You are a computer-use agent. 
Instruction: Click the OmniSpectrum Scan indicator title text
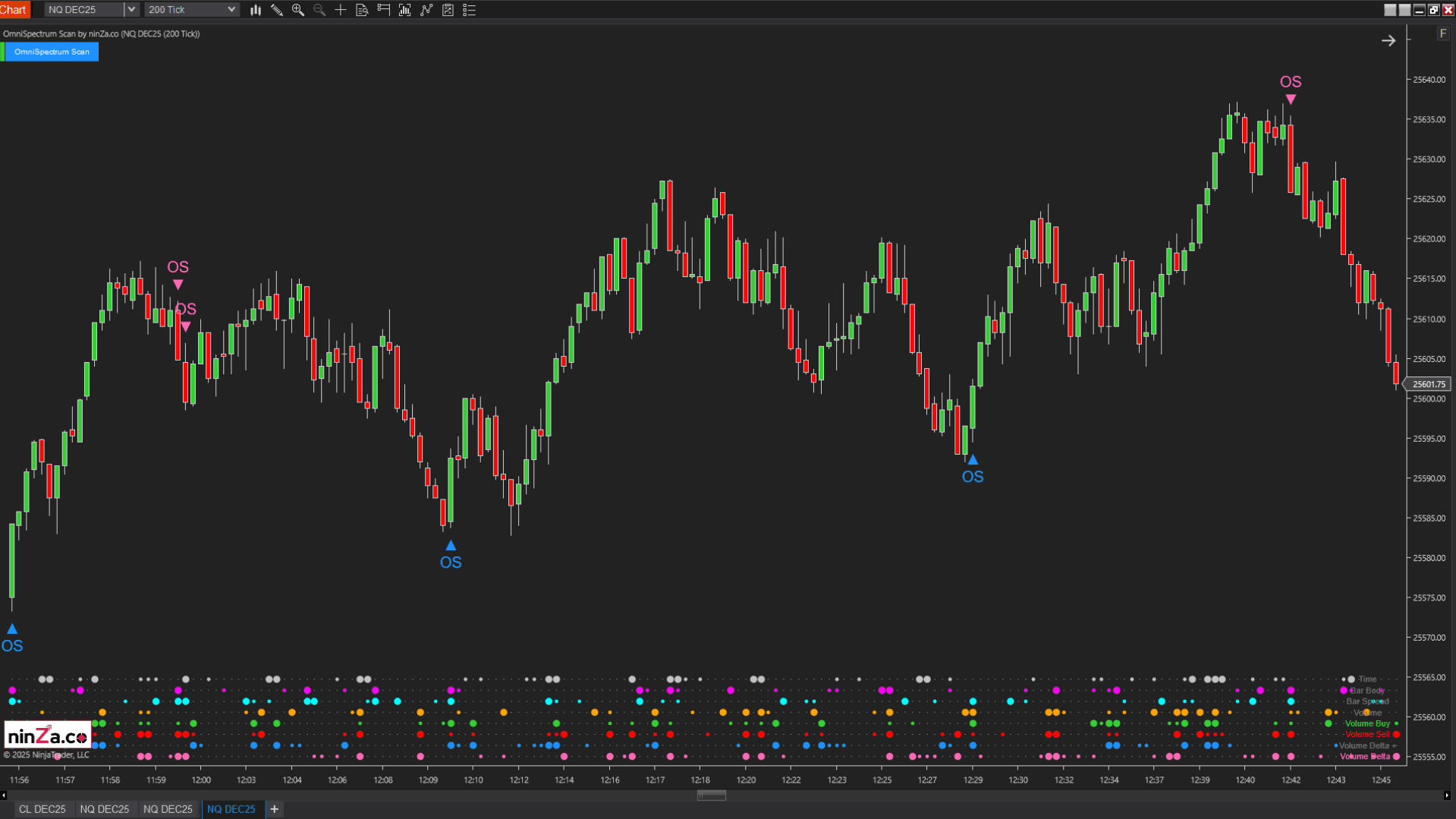(102, 34)
